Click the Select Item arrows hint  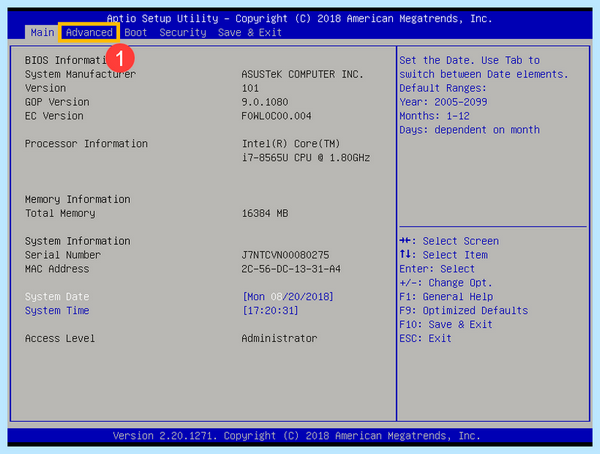tap(443, 255)
